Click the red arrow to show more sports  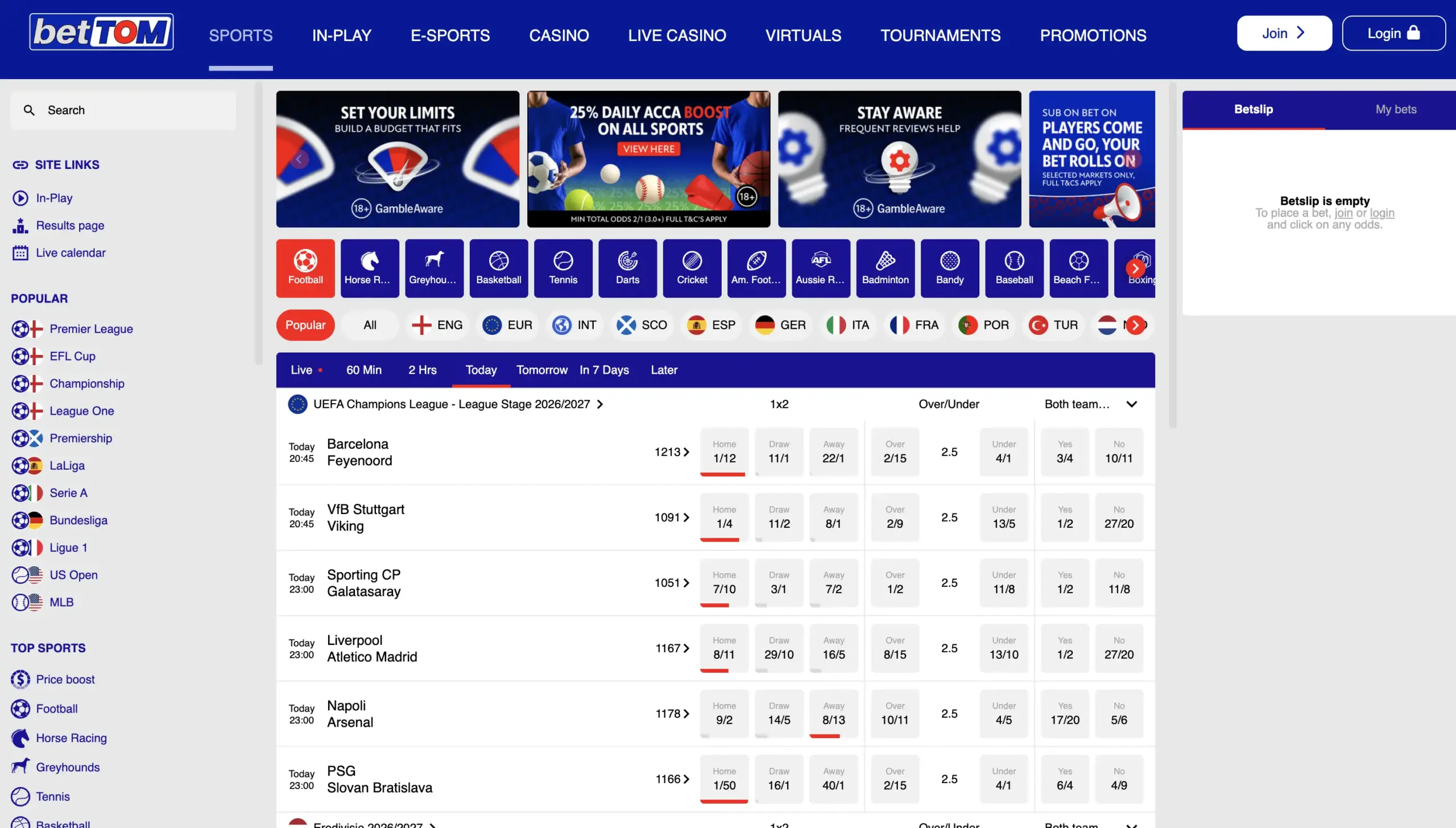point(1135,268)
